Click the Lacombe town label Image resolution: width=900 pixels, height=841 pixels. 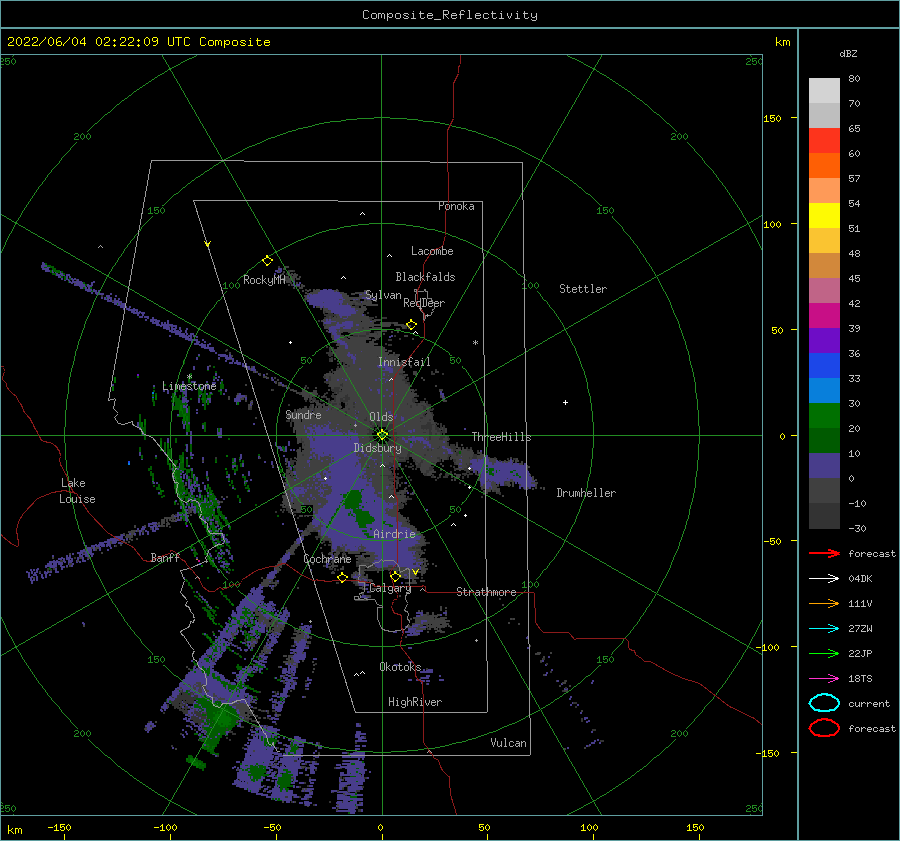(432, 251)
